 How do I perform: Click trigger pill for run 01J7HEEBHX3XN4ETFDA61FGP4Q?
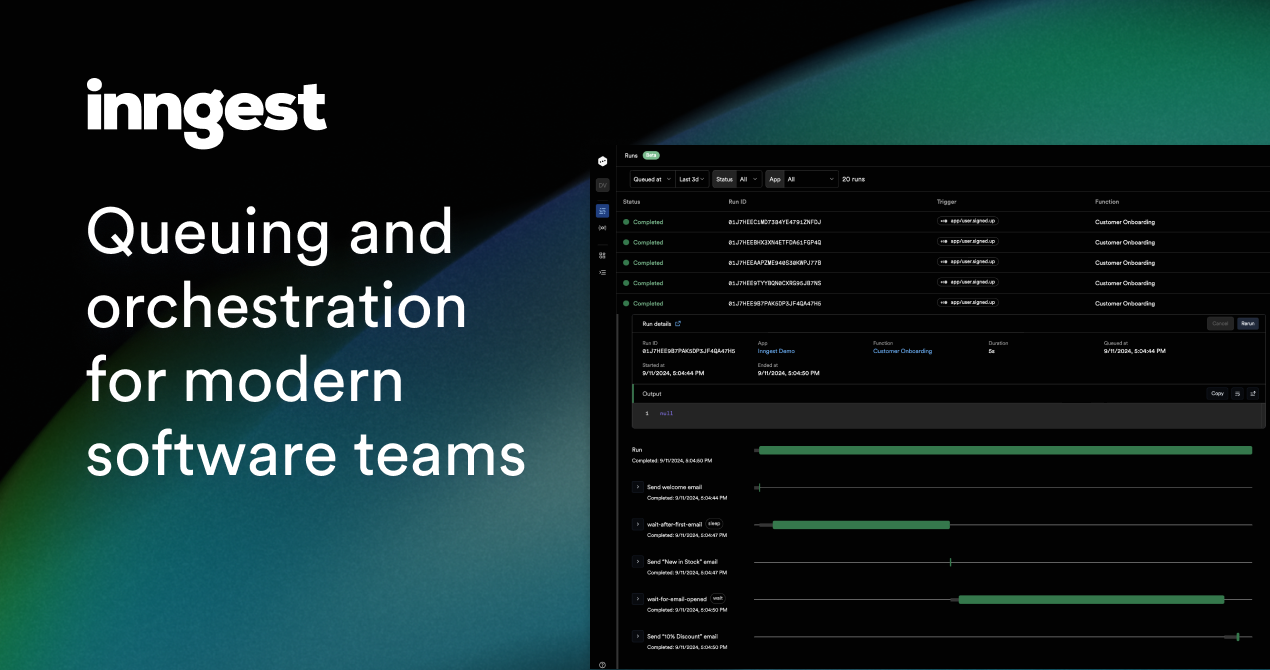pos(968,241)
